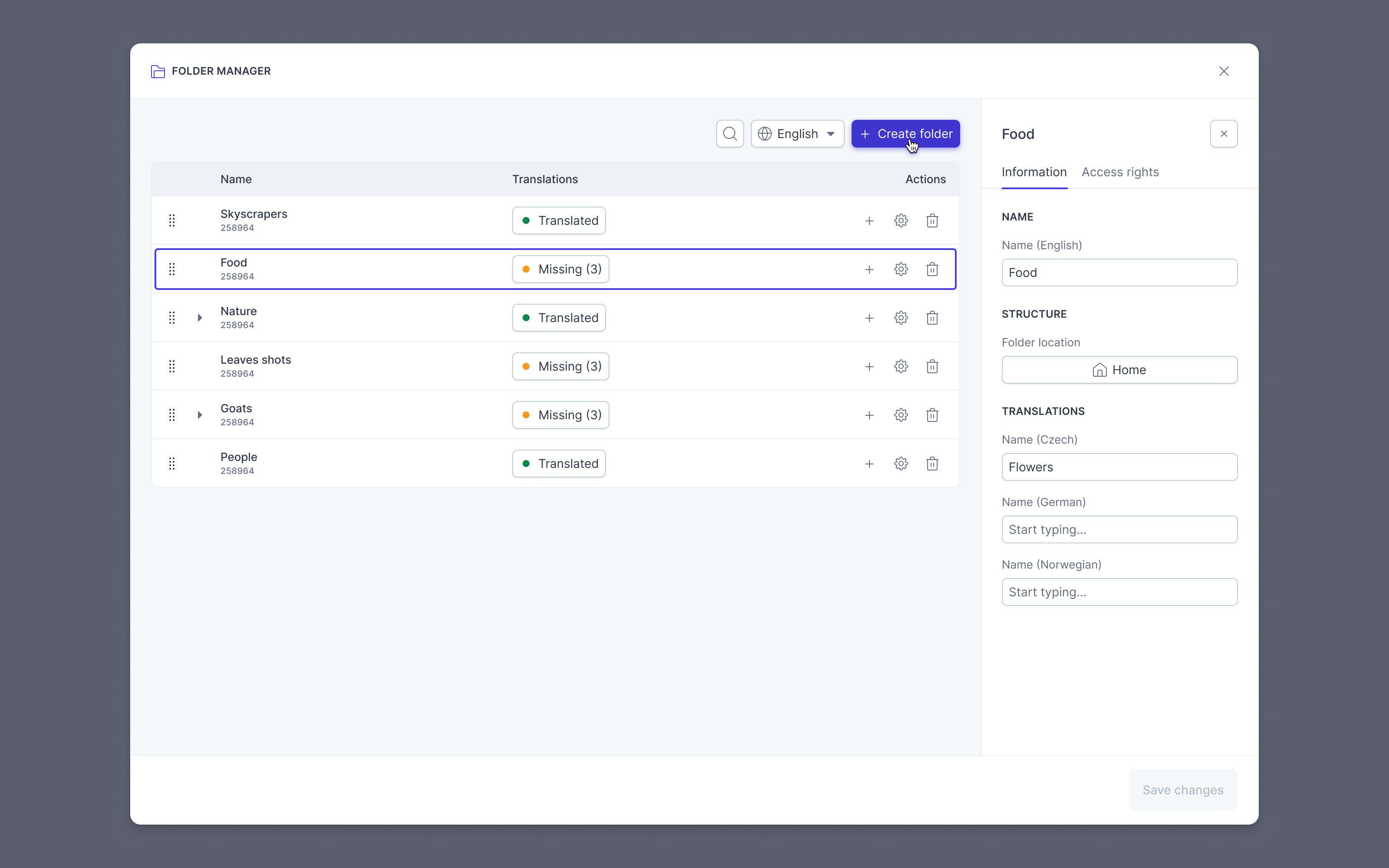
Task: Delete the Food folder
Action: 932,269
